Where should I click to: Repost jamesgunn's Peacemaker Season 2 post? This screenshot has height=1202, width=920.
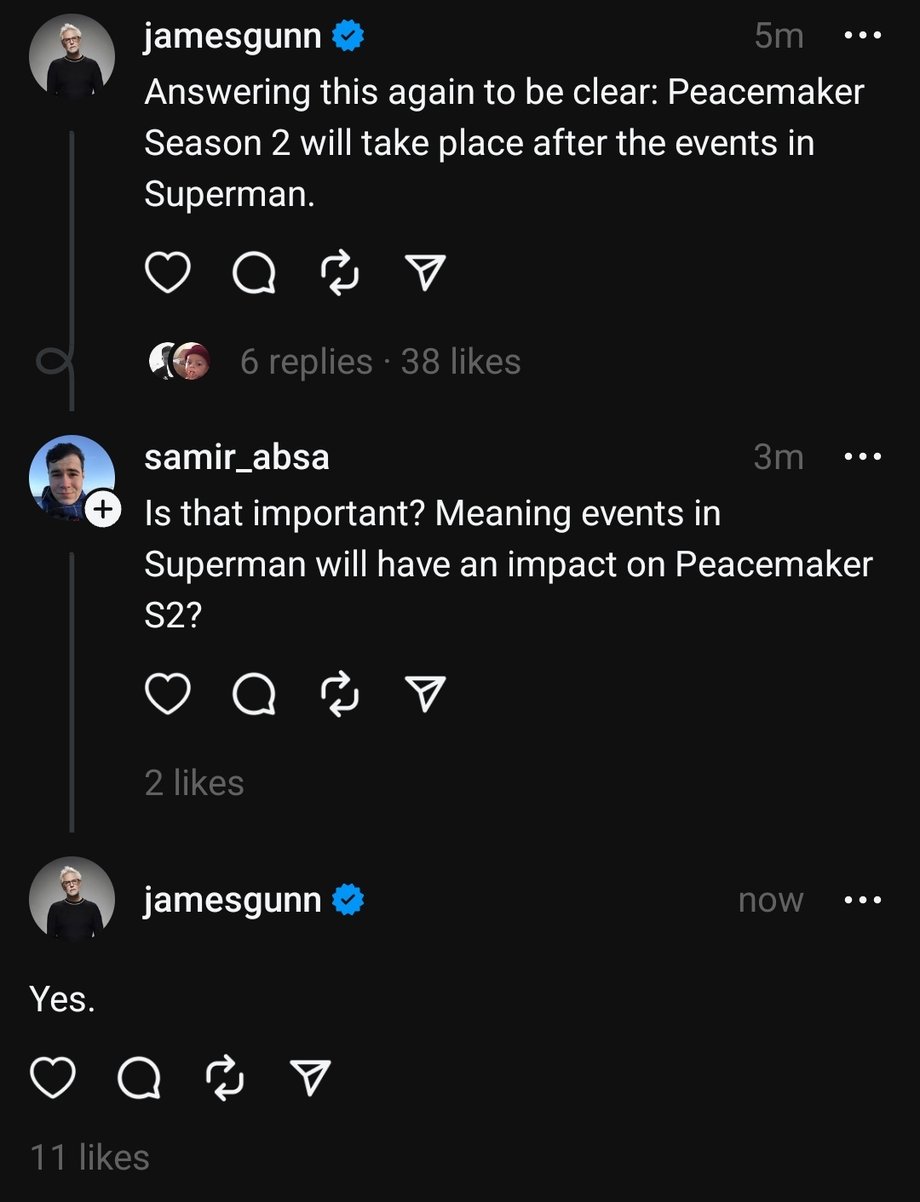(x=339, y=273)
